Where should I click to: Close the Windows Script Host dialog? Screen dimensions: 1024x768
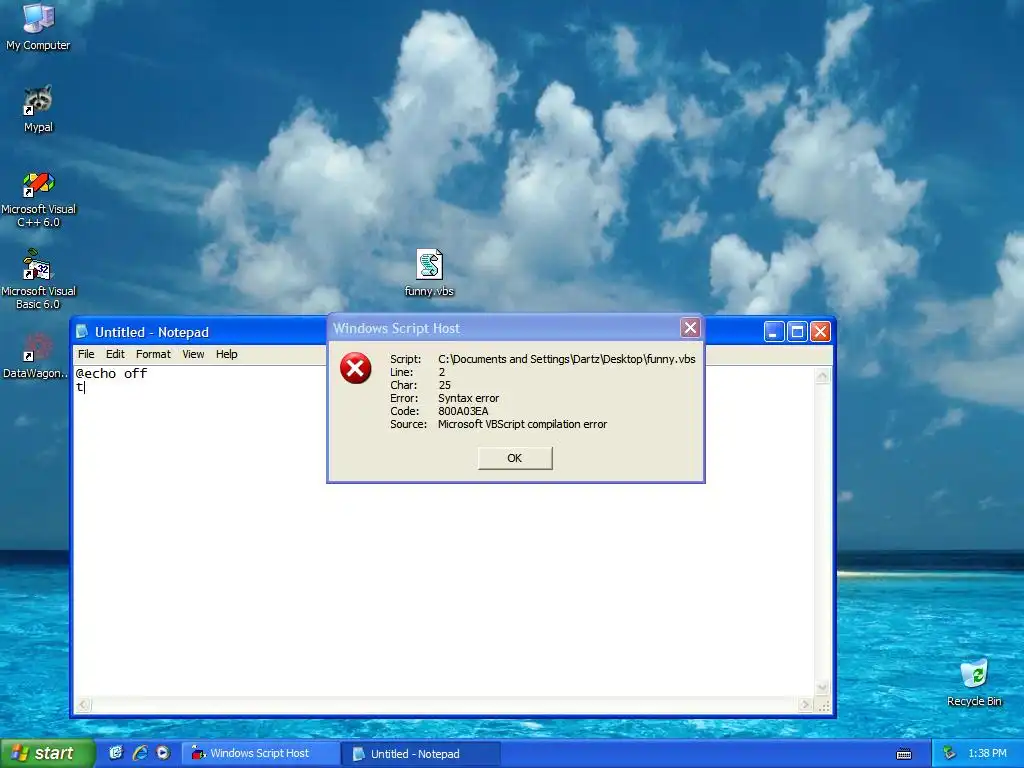(690, 328)
